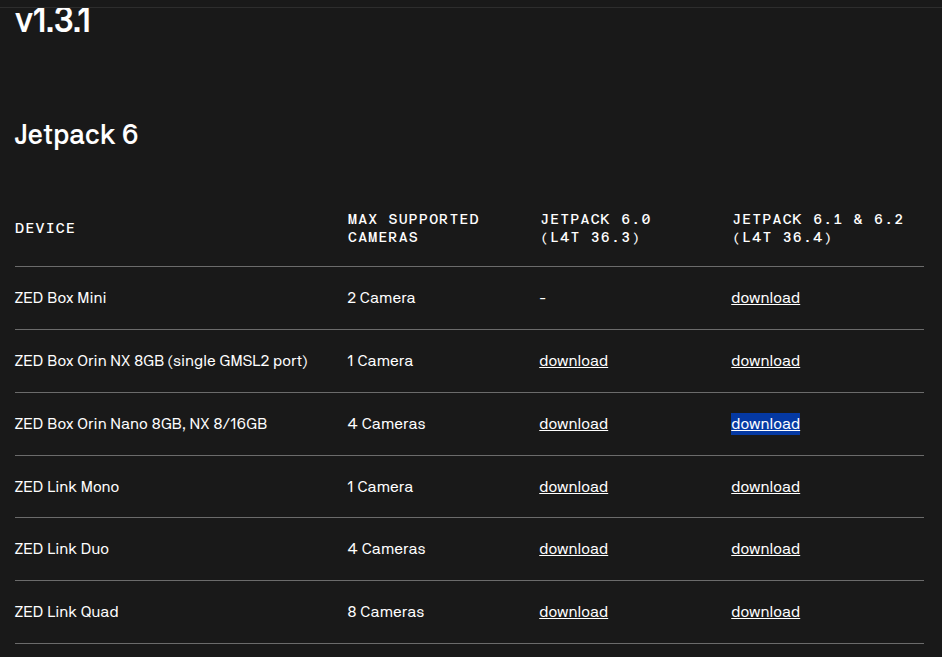The height and width of the screenshot is (657, 942).
Task: Download ZED Box Orin Nano 8GB Jetpack 6.0 driver
Action: click(x=573, y=424)
